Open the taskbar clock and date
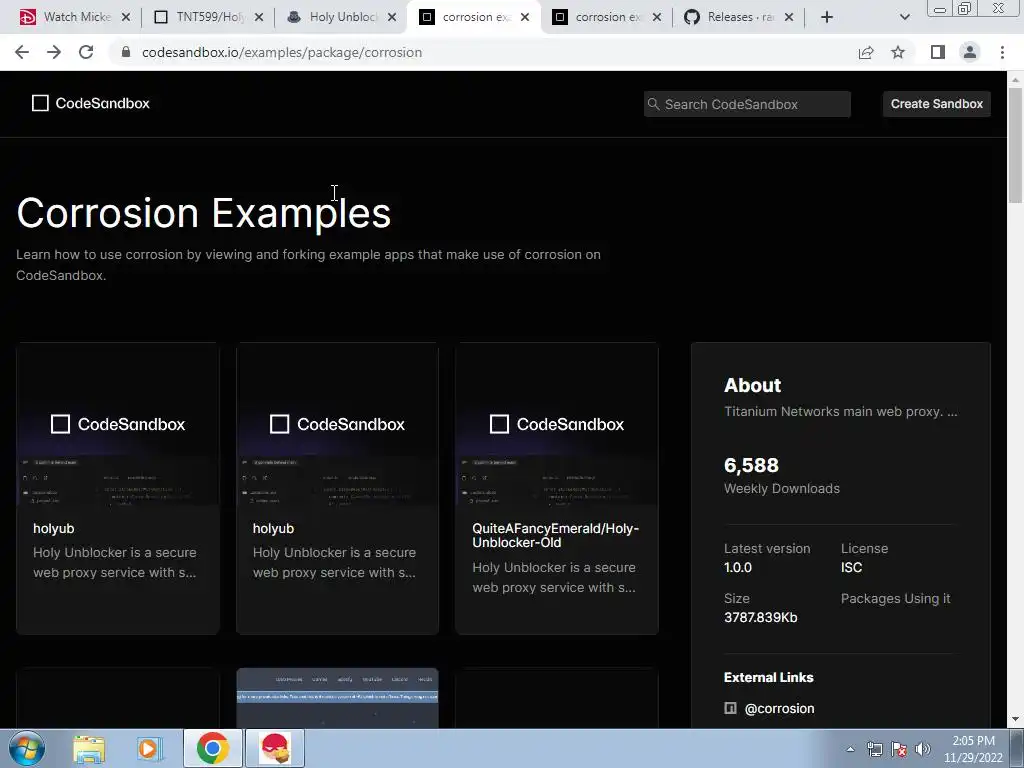The height and width of the screenshot is (768, 1024). click(x=973, y=749)
